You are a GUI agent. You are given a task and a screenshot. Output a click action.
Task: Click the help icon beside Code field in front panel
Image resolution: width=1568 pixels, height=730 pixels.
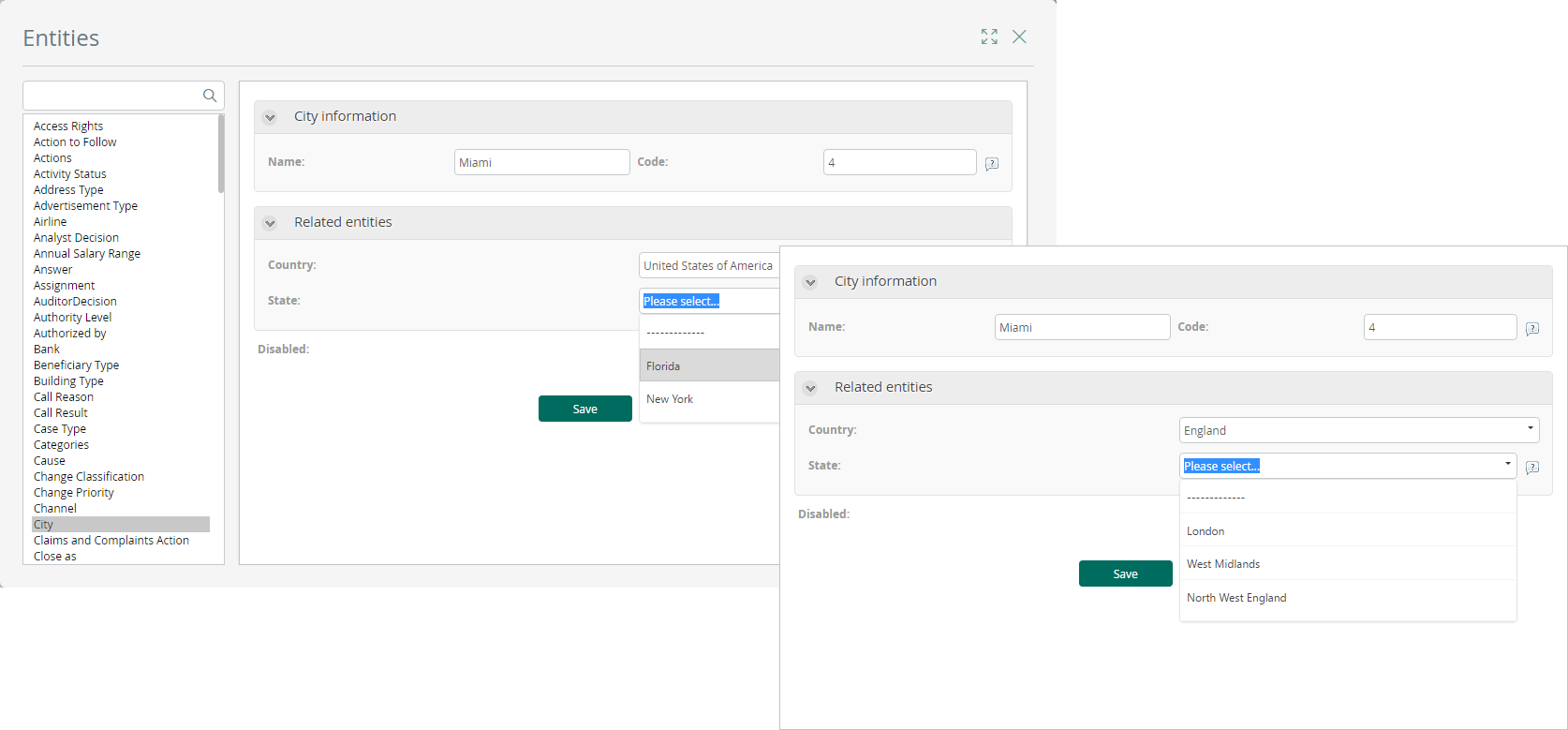pyautogui.click(x=1532, y=328)
